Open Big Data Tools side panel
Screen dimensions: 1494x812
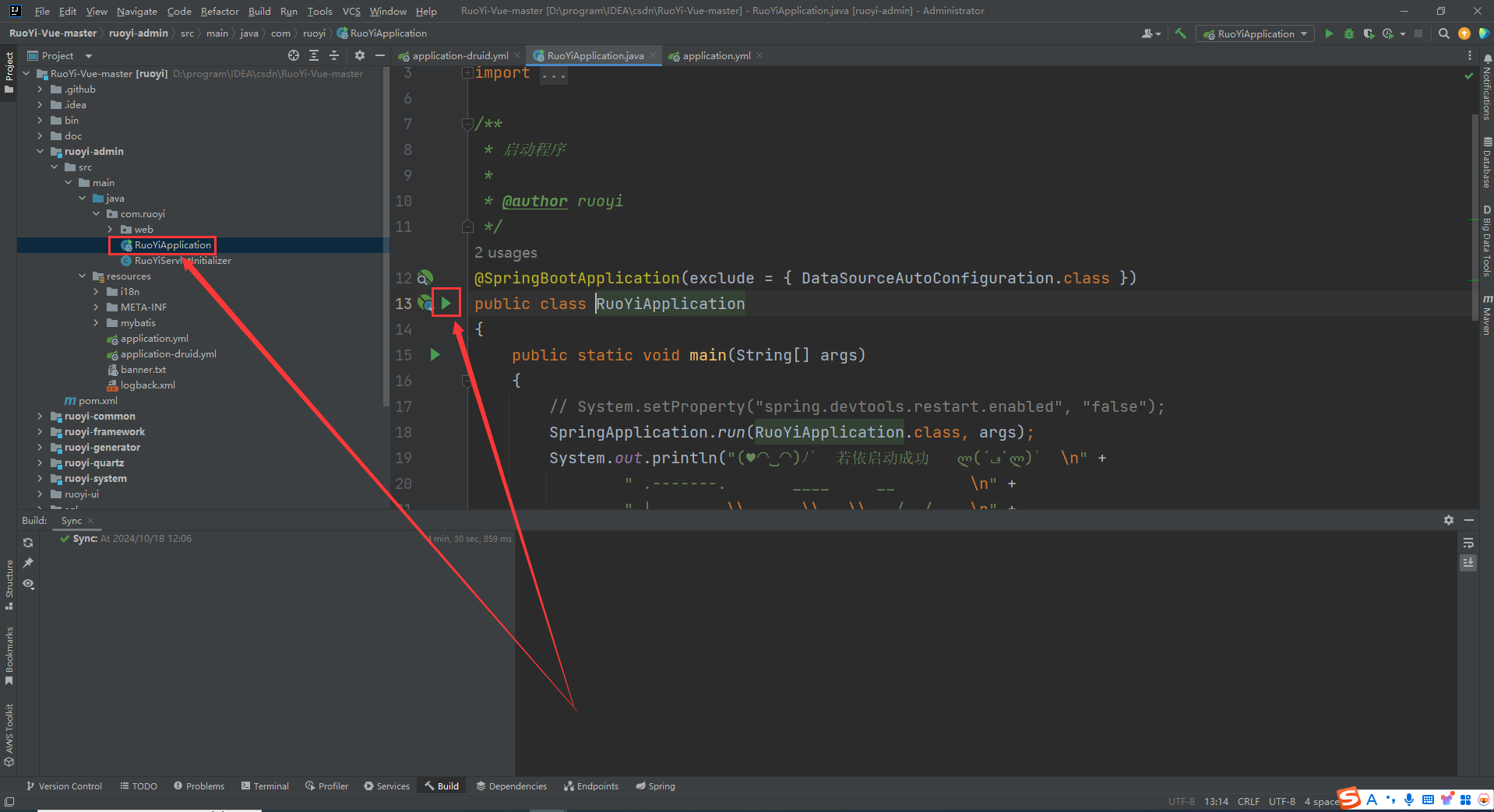click(1487, 241)
